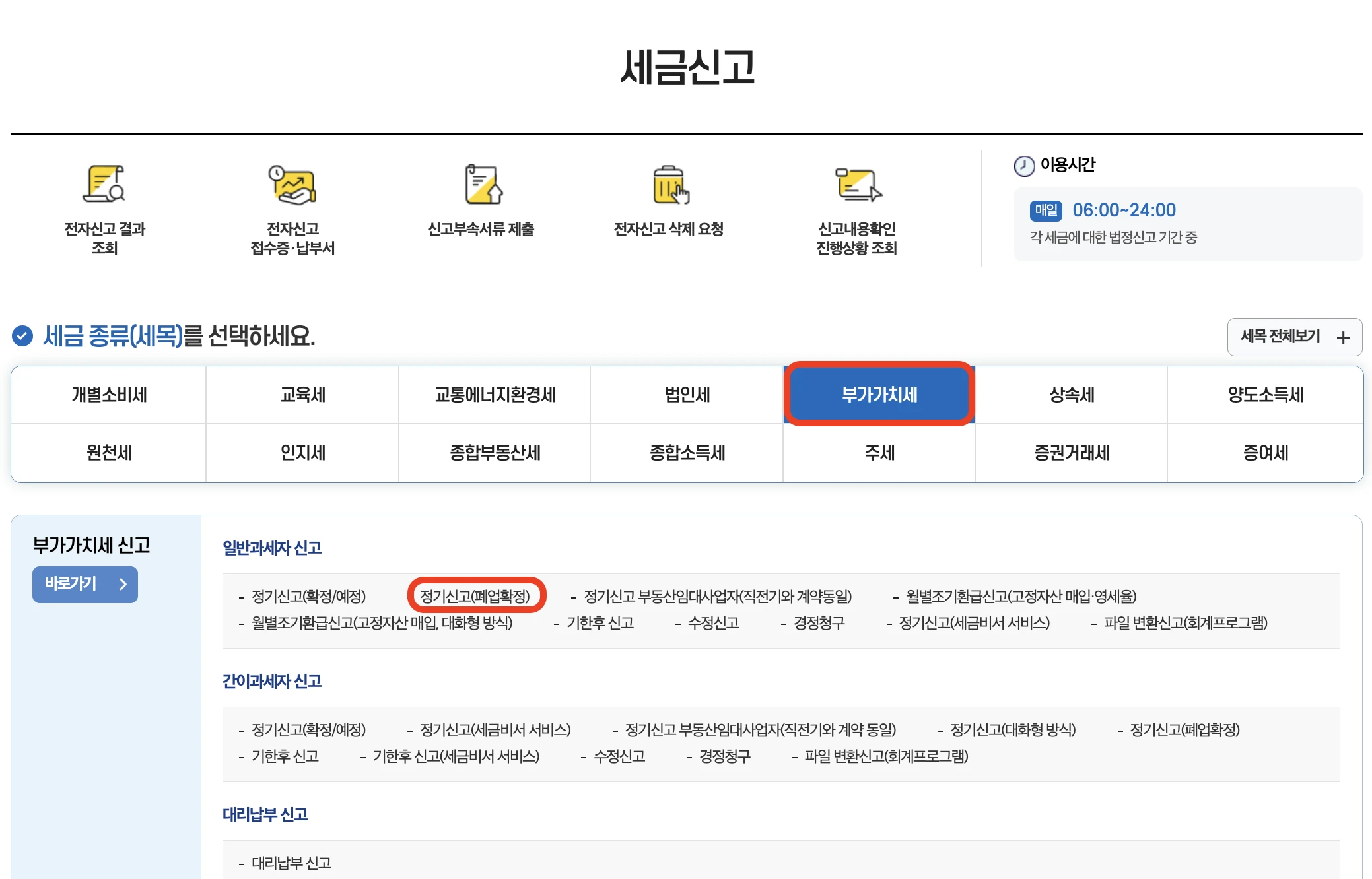The width and height of the screenshot is (1372, 879).
Task: Click the 기한후 신고(세금비서 서비스) link
Action: (x=456, y=756)
